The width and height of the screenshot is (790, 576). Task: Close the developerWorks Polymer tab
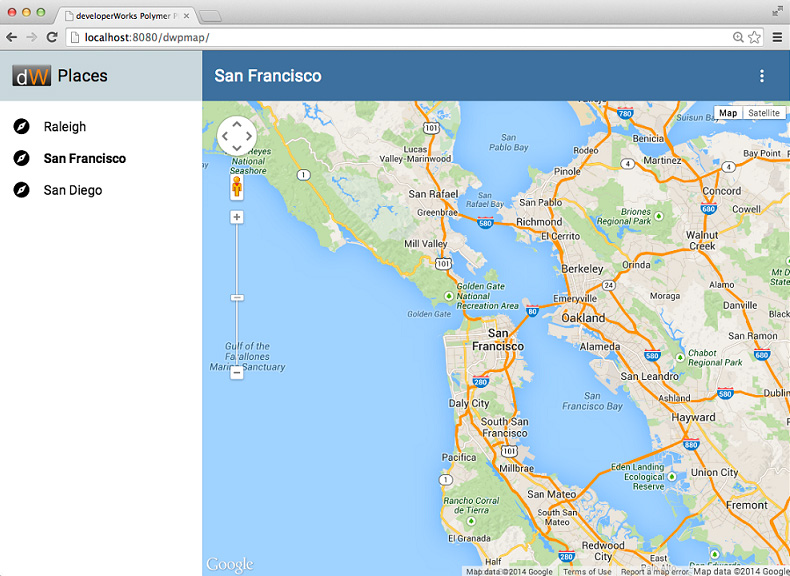[186, 16]
